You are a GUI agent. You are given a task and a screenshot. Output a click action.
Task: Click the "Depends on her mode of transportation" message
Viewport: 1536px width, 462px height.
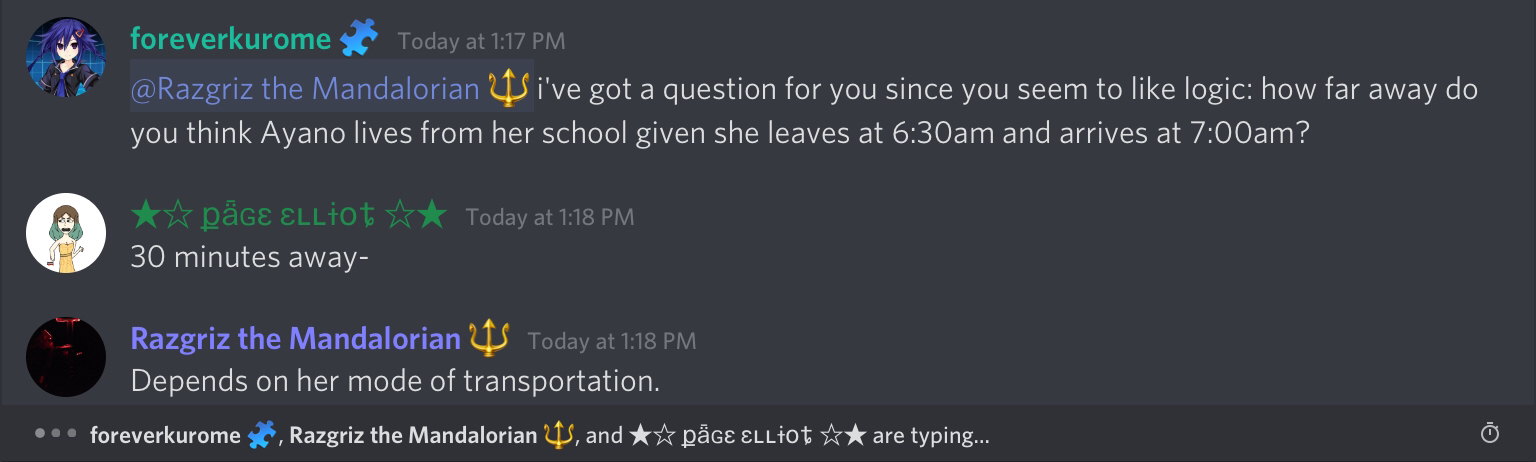pyautogui.click(x=395, y=381)
